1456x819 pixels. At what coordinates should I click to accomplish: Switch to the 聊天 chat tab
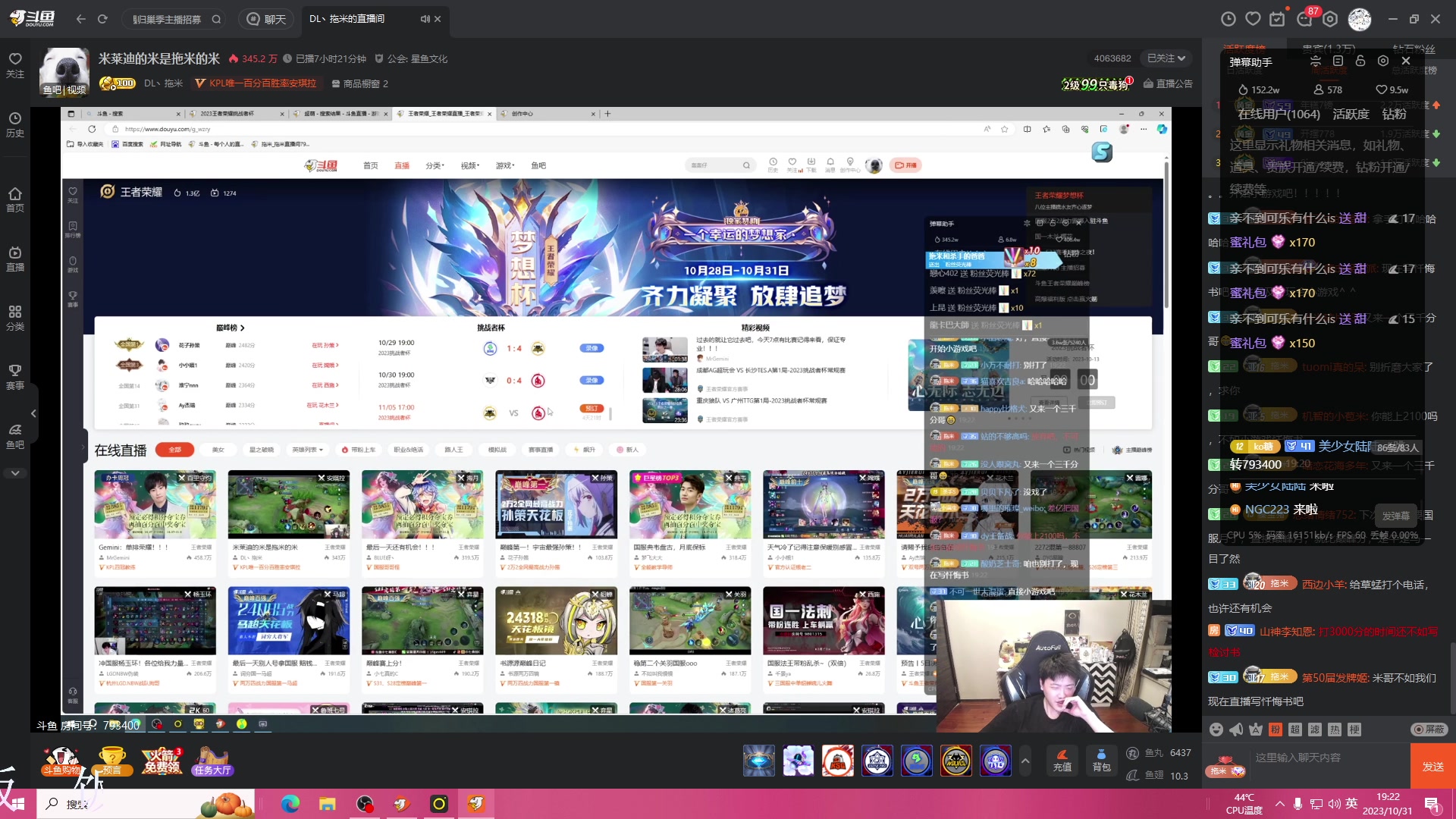pos(267,19)
